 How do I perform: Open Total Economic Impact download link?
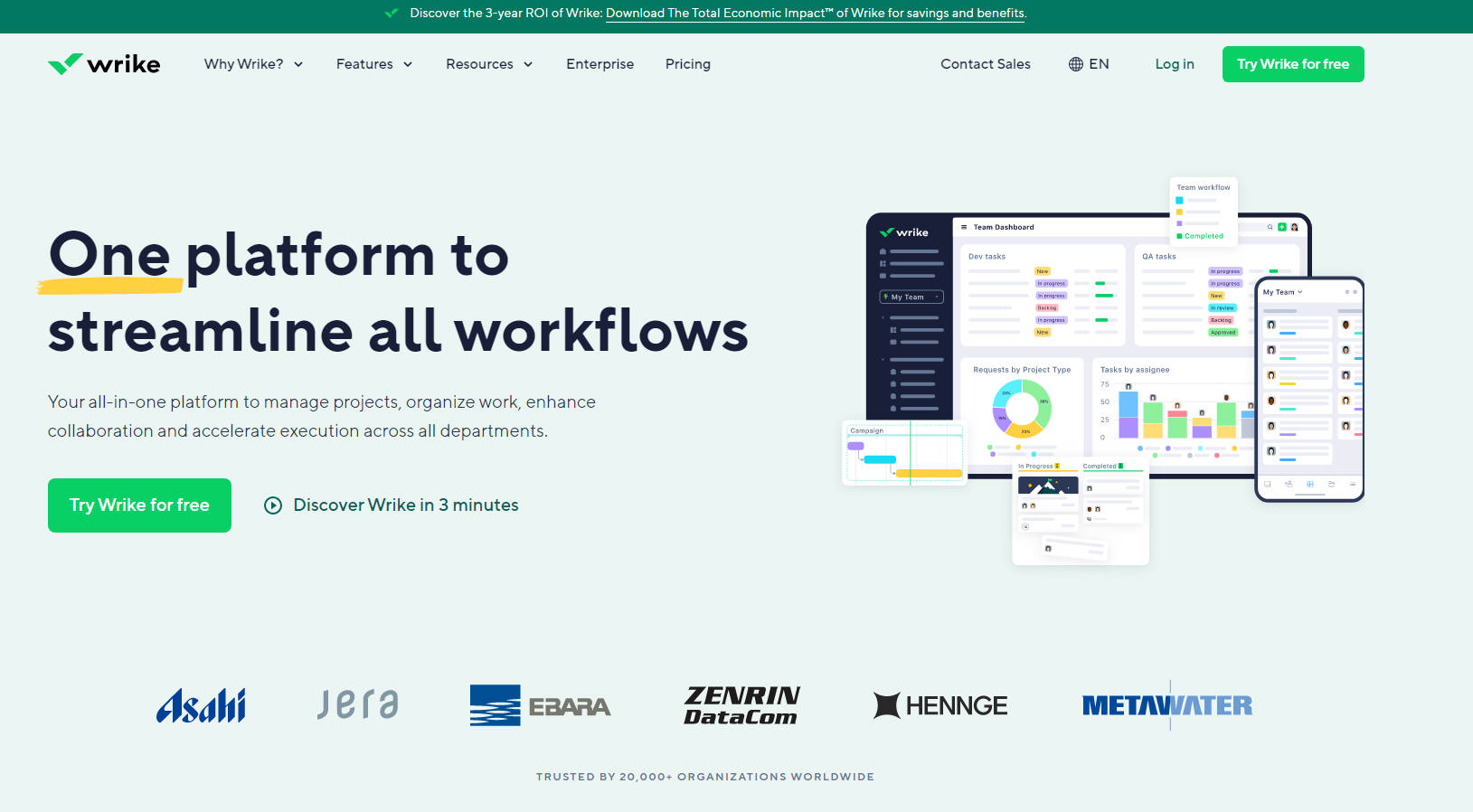coord(815,14)
